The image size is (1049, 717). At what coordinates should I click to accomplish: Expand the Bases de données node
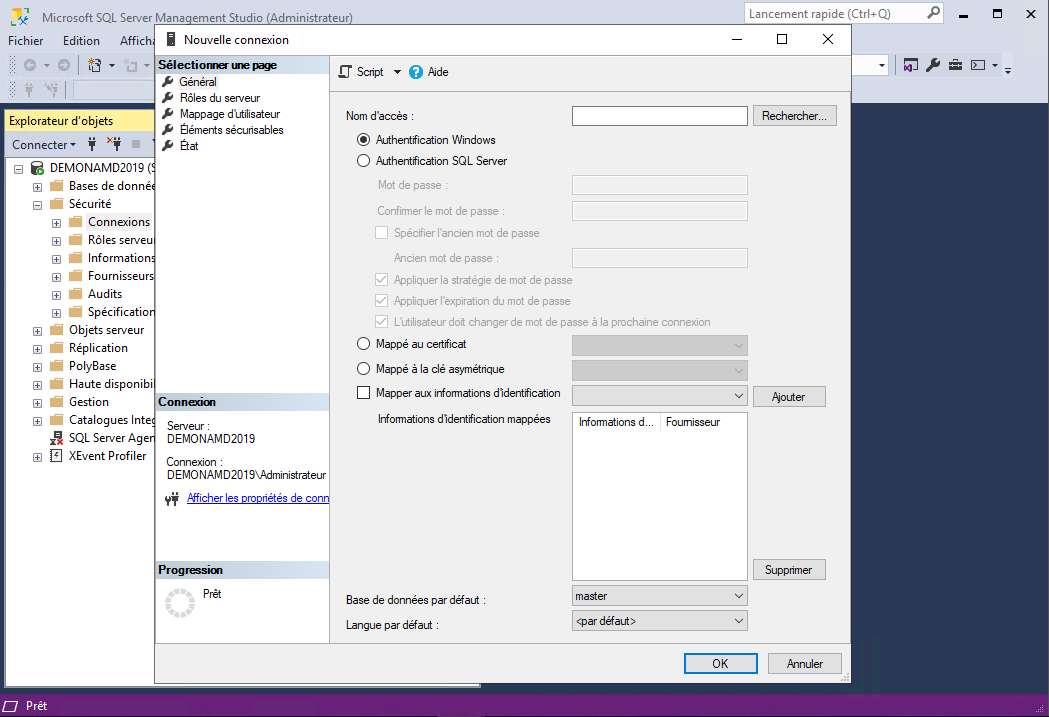pyautogui.click(x=37, y=187)
